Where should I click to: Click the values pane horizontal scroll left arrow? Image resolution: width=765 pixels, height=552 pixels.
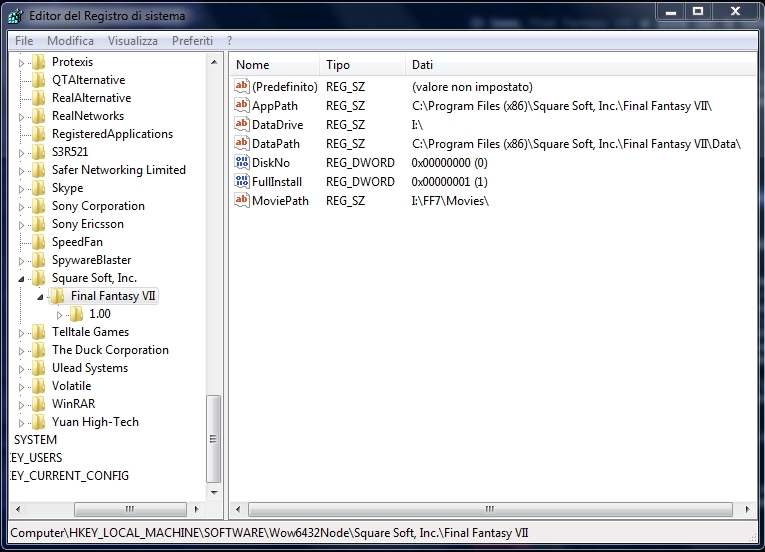pyautogui.click(x=238, y=509)
